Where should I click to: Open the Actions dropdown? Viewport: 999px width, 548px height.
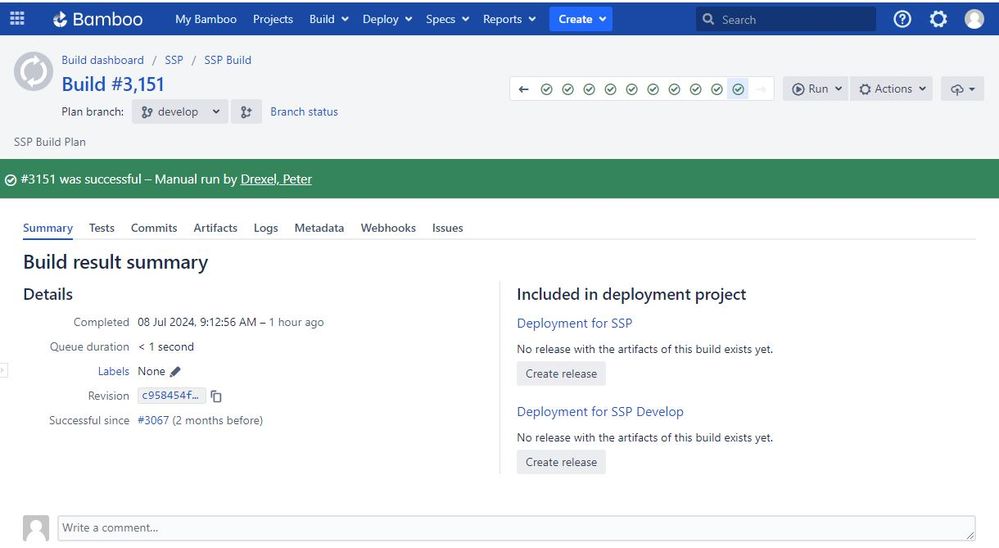point(891,89)
